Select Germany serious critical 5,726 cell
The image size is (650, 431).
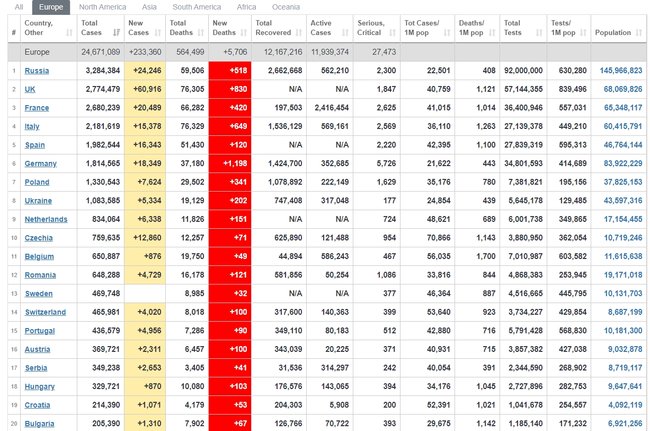coord(376,164)
